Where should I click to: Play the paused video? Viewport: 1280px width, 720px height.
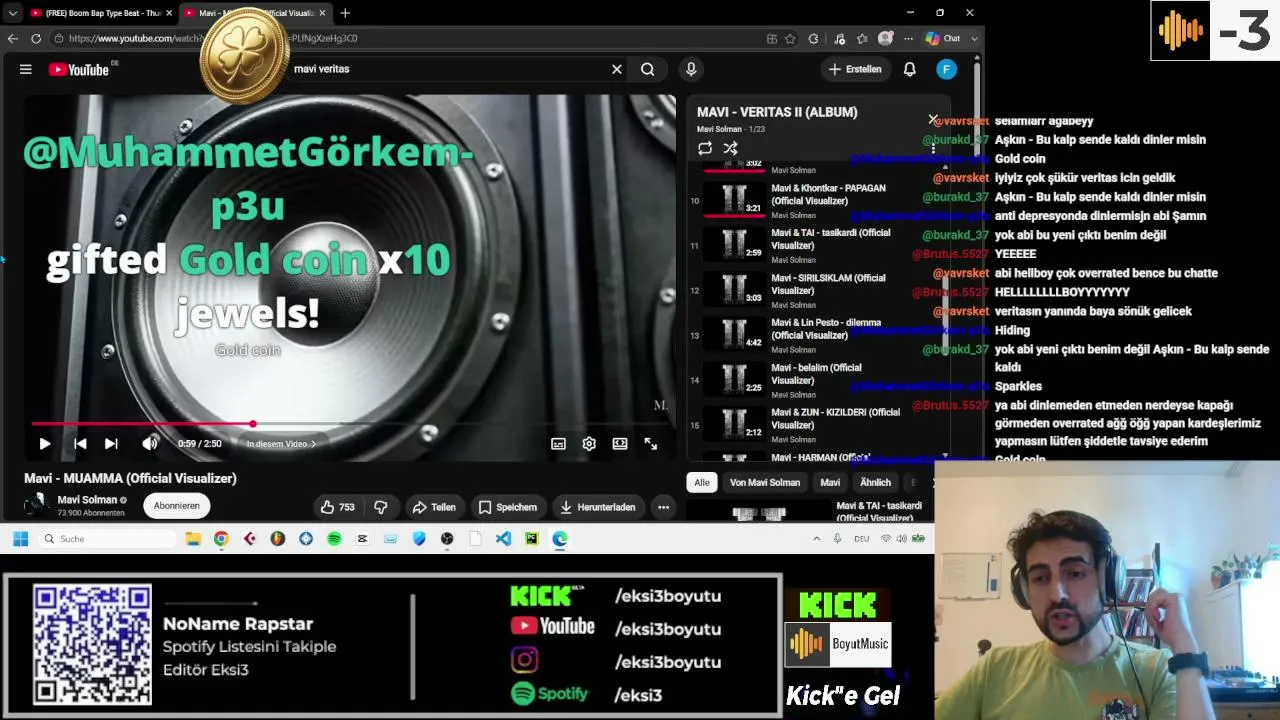pyautogui.click(x=45, y=444)
